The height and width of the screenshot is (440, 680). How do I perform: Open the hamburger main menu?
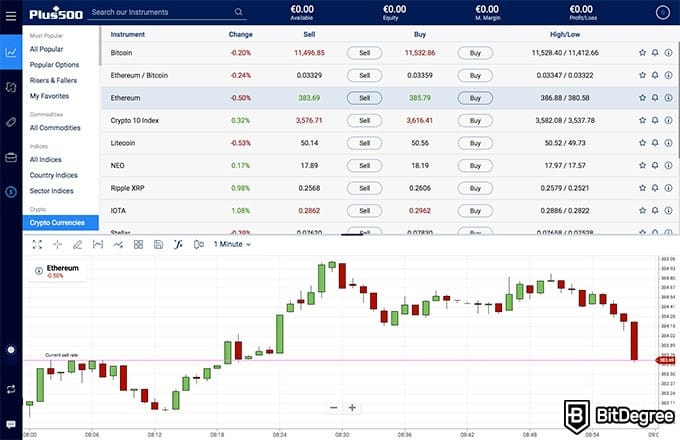pyautogui.click(x=11, y=16)
